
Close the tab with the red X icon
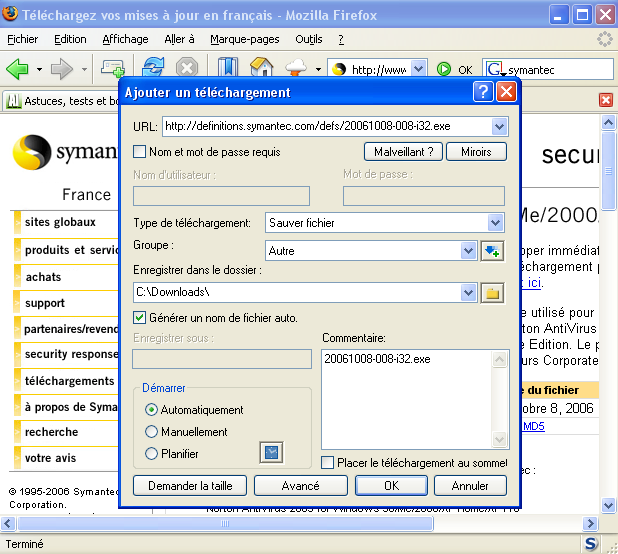click(606, 100)
